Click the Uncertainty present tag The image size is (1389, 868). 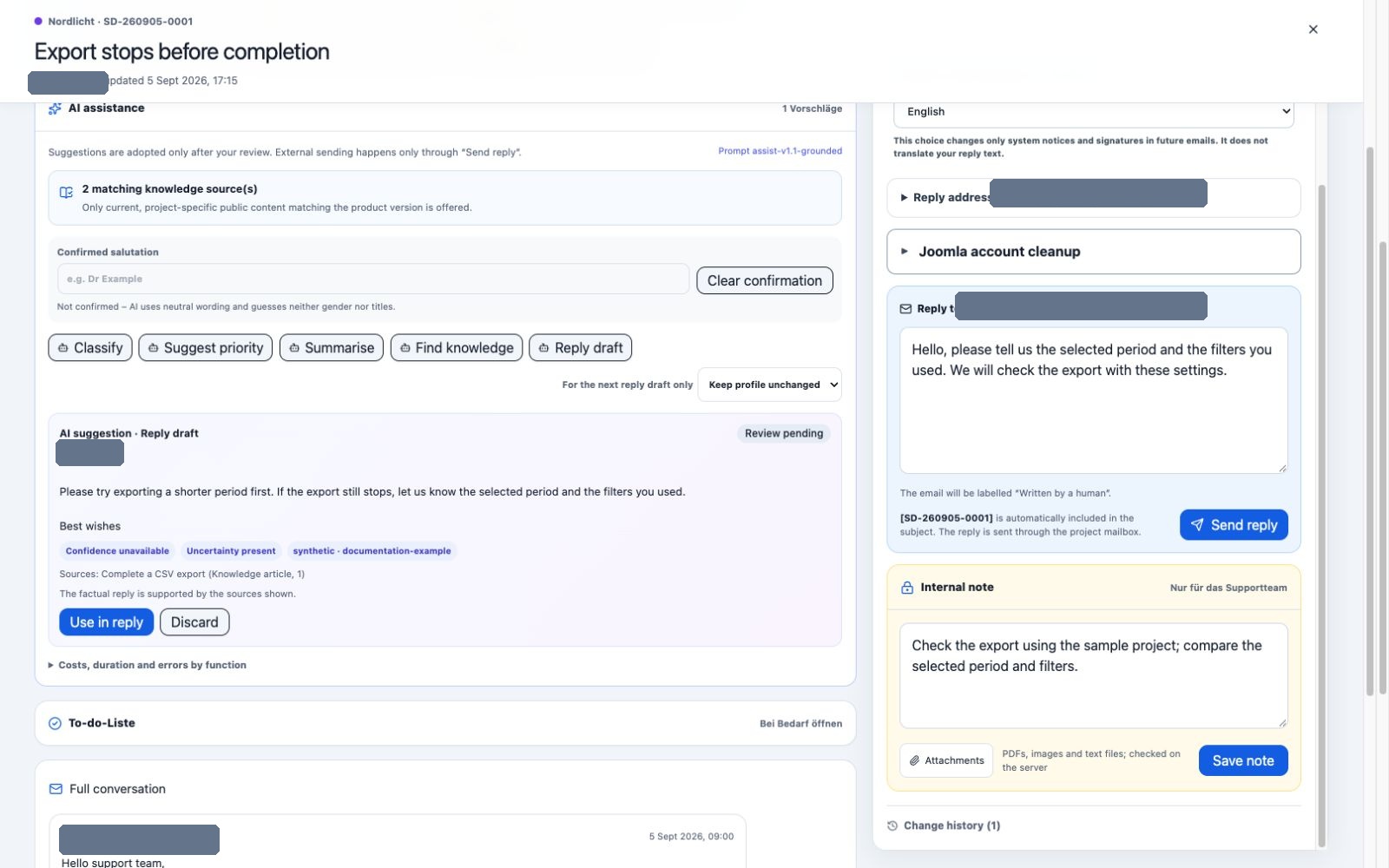[231, 551]
